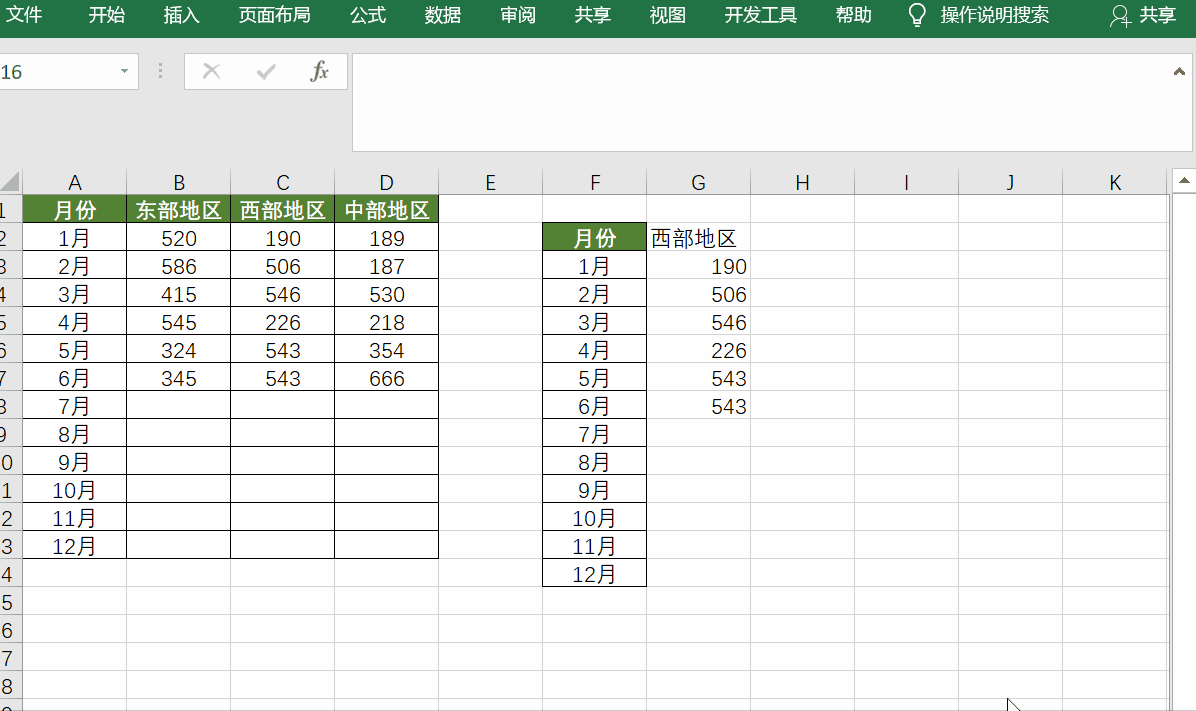Click the 西部地区 header cell in column C
Screen dimensions: 1196x711
(x=282, y=210)
